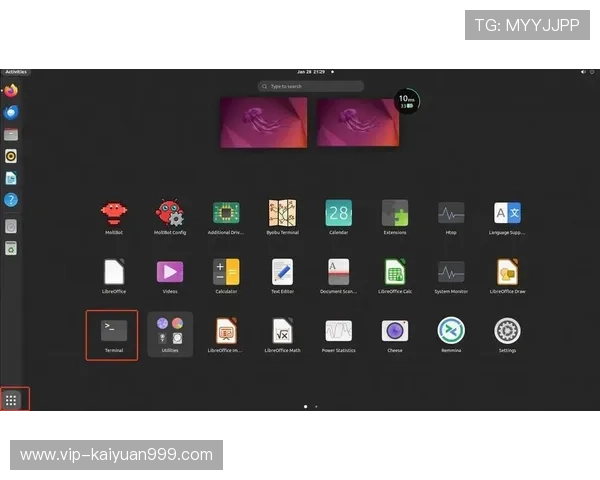
Task: Launch MoltBot Config
Action: click(x=170, y=216)
